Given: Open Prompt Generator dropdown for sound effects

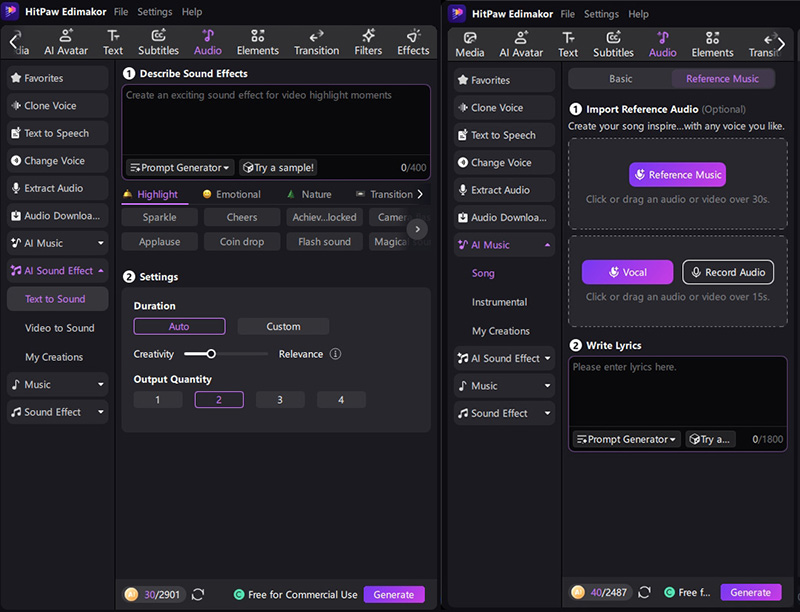Looking at the screenshot, I should [180, 168].
